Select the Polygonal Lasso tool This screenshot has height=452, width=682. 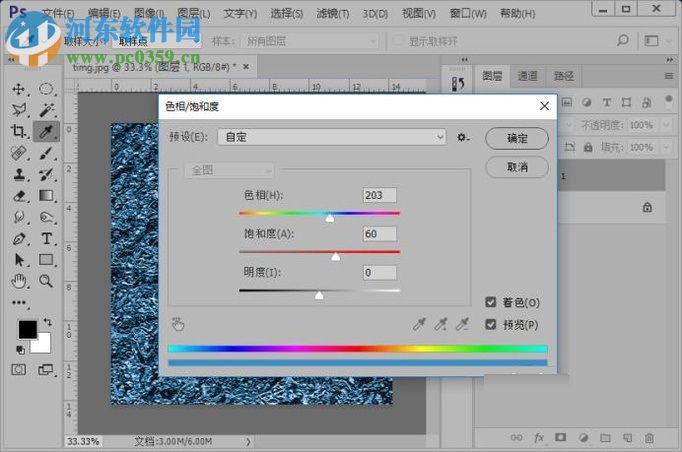point(18,110)
